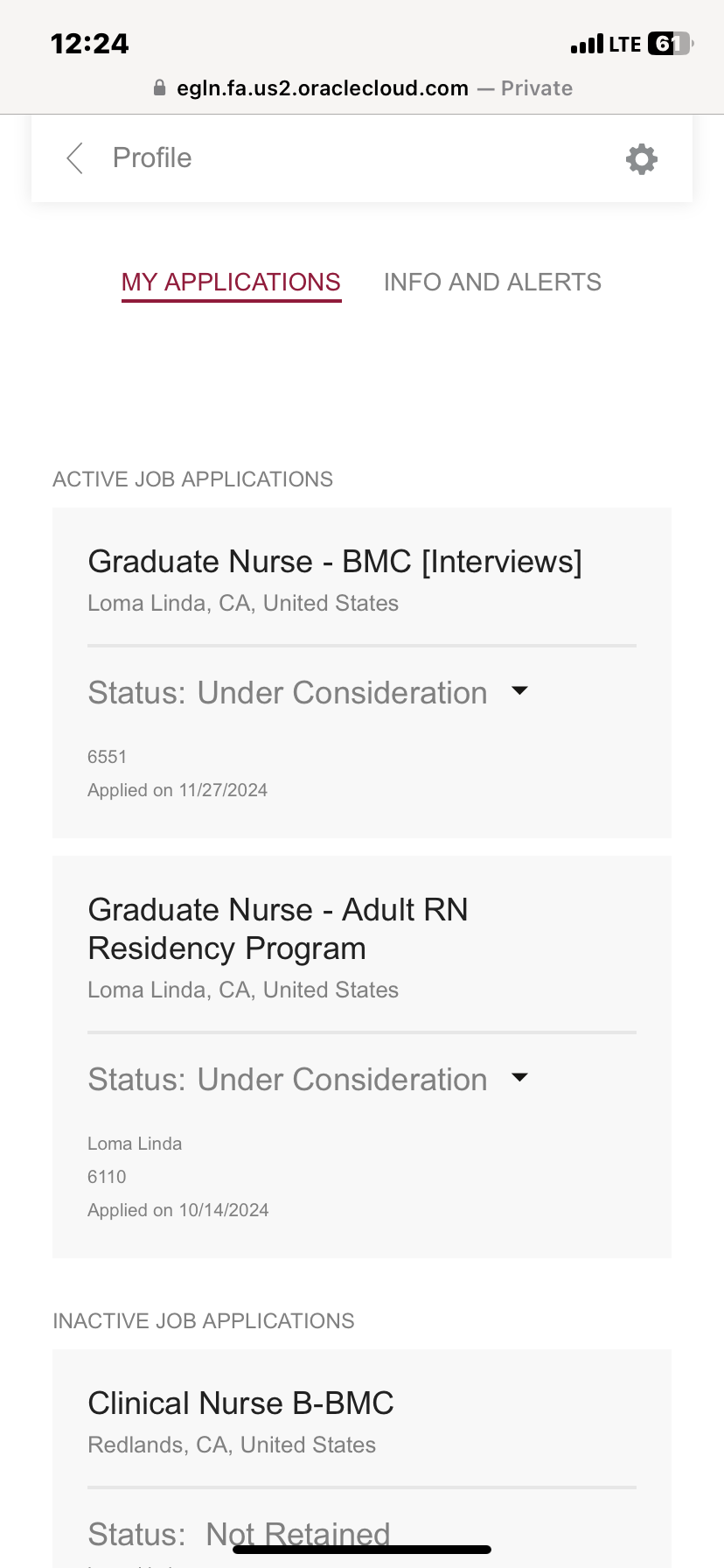Screen dimensions: 724x1568
Task: Tap Status: Under Consideration for application 6110
Action: 288,1080
